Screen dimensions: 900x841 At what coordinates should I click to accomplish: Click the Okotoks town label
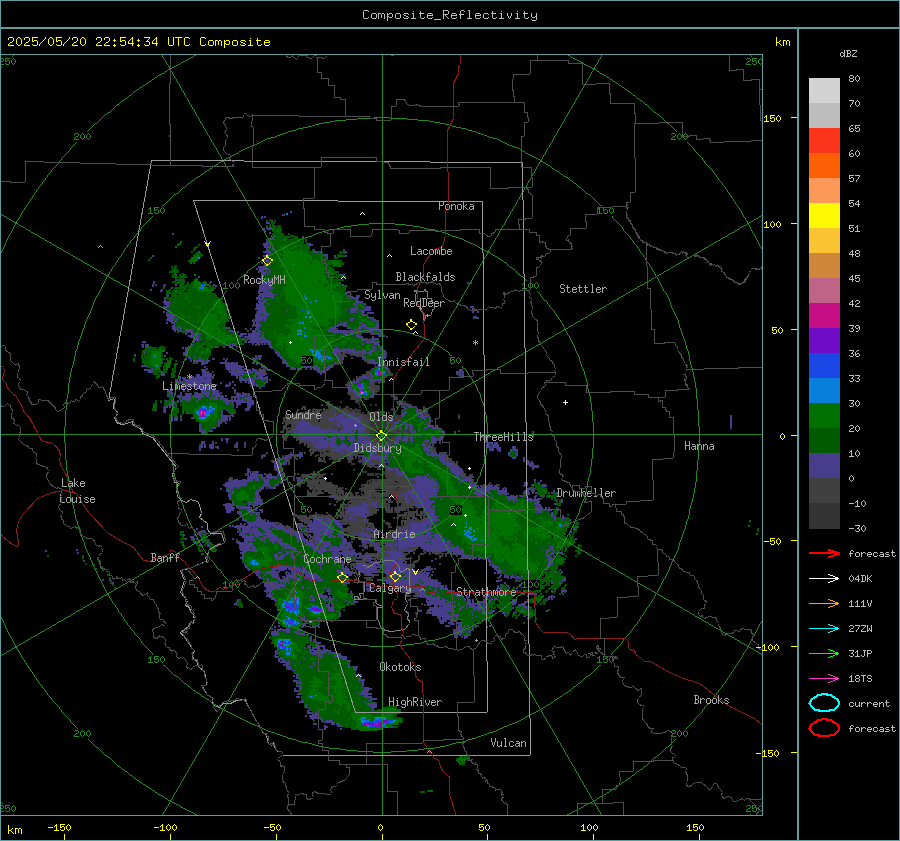pos(400,666)
